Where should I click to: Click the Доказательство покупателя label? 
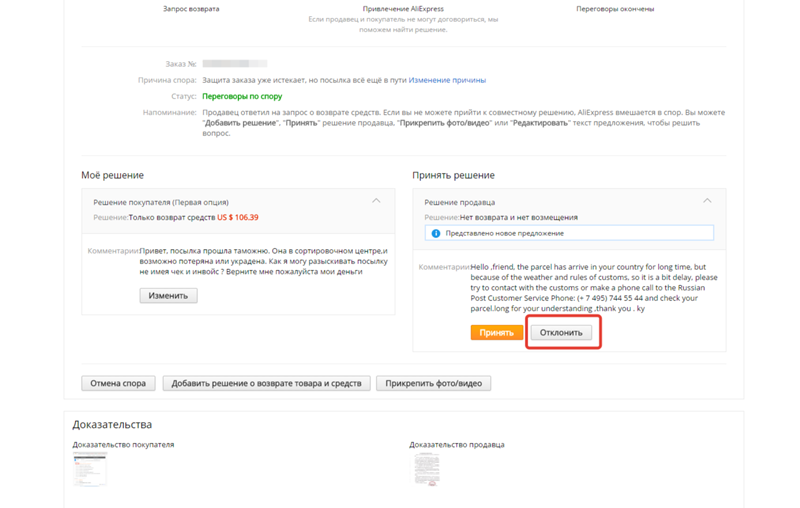coord(123,445)
